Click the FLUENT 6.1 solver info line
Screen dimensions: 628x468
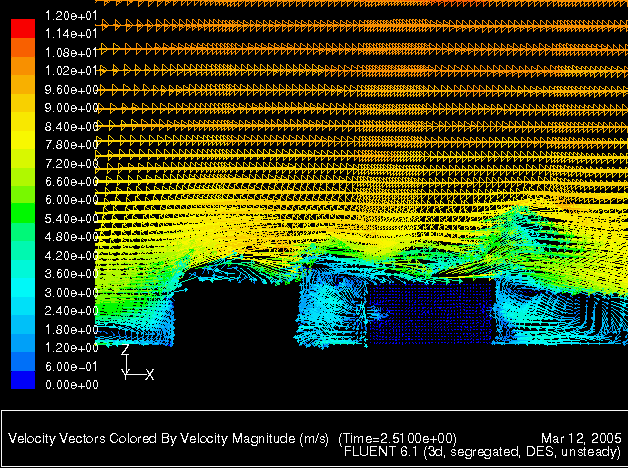click(483, 452)
